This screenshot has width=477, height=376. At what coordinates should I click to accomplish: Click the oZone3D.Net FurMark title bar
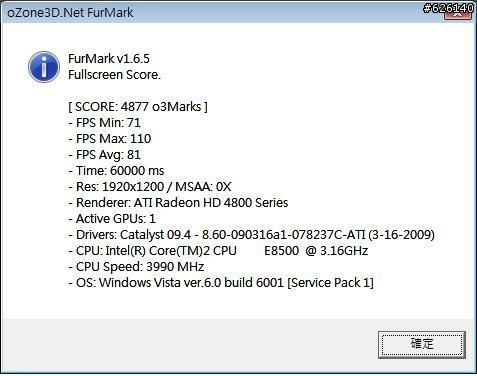pos(238,13)
